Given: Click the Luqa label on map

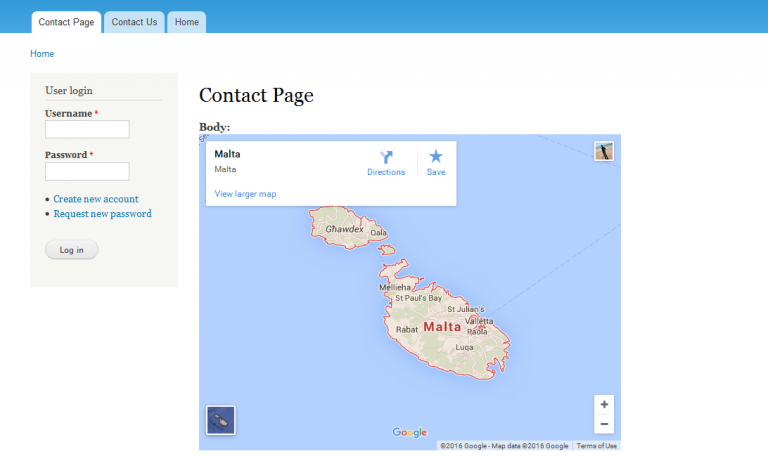Looking at the screenshot, I should point(464,347).
